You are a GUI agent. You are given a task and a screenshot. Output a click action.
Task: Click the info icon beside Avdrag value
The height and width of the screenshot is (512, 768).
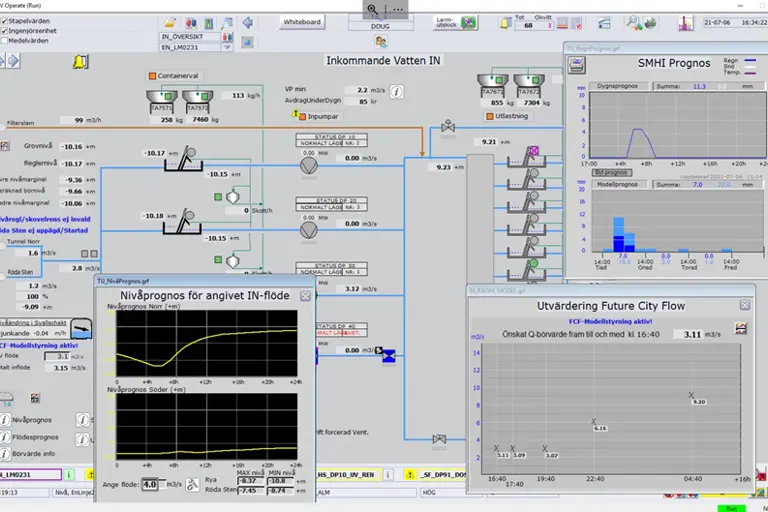click(397, 92)
